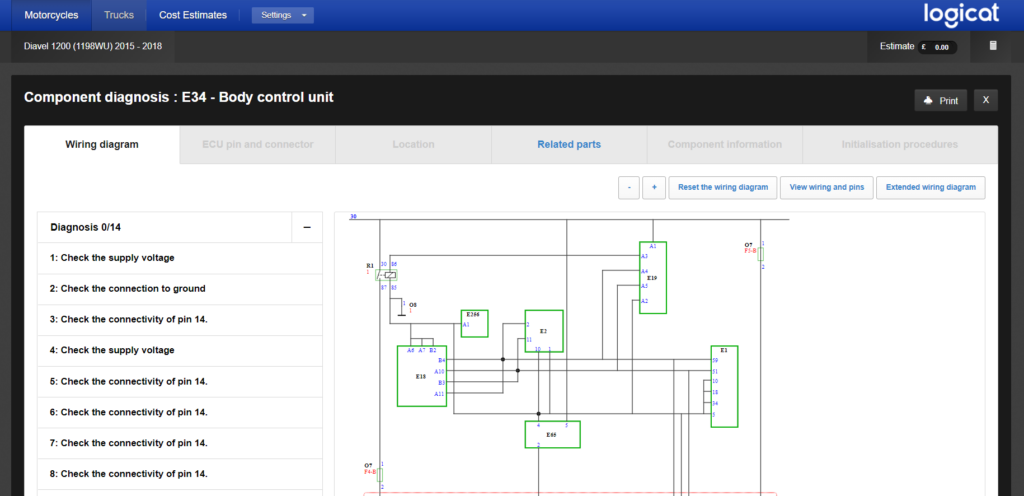Open the Extended wiring diagram

point(931,187)
